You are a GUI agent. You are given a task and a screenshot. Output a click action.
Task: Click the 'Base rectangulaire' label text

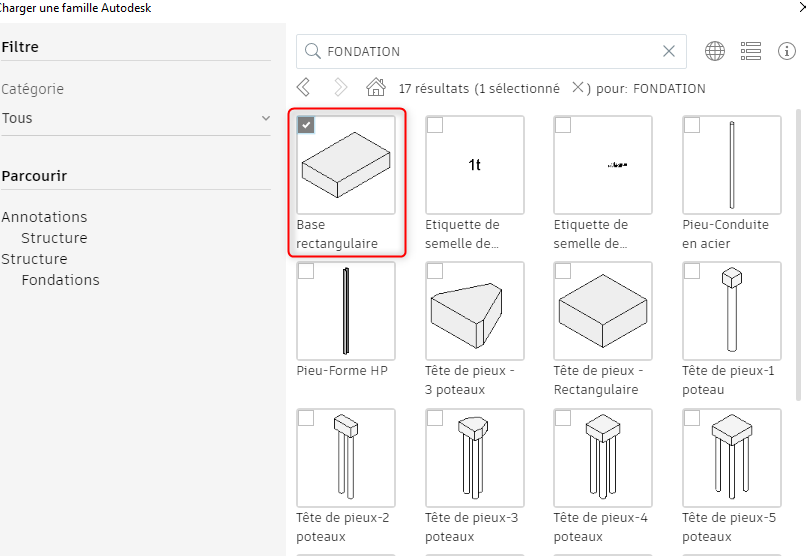click(x=337, y=234)
